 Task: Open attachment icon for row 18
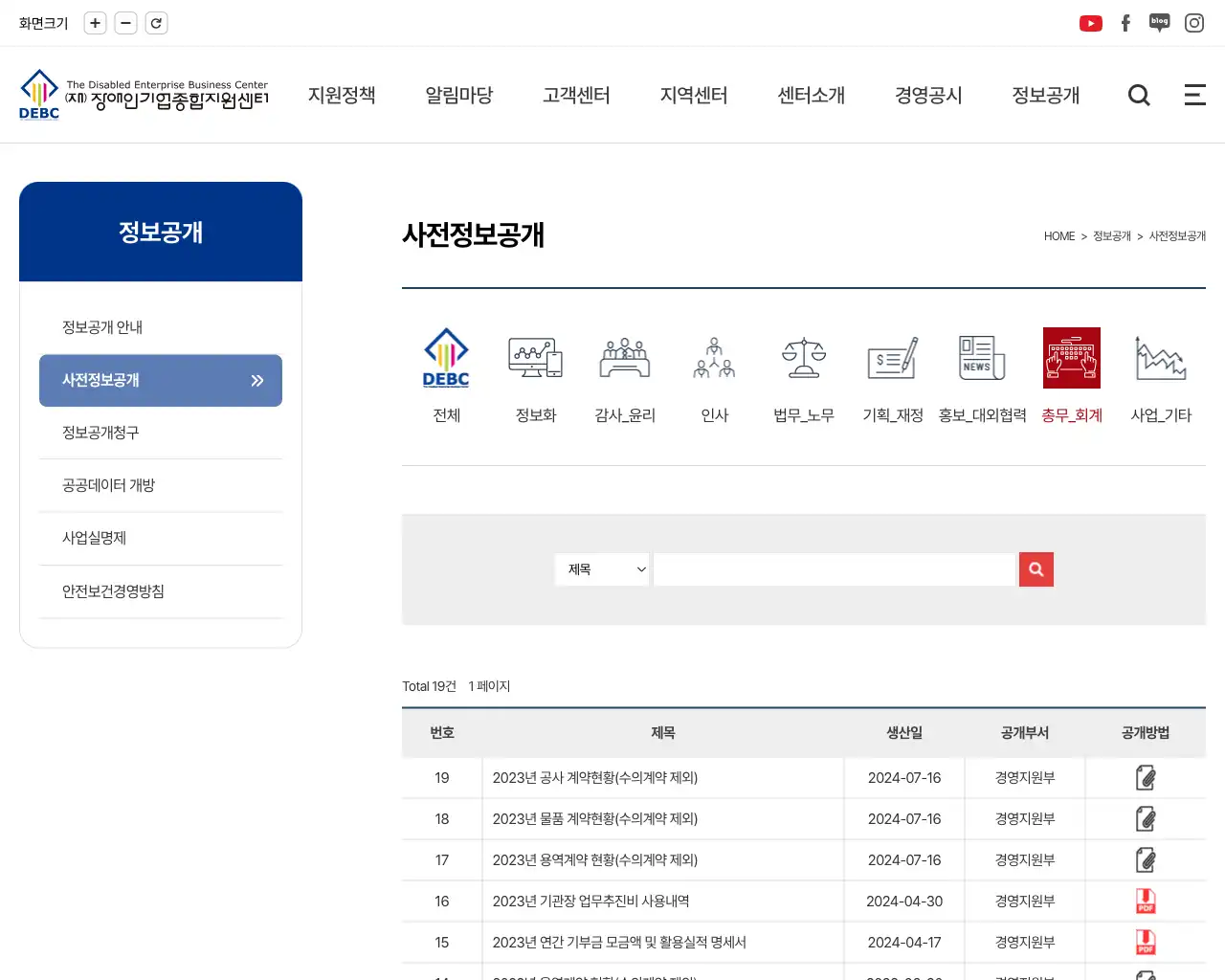tap(1146, 819)
